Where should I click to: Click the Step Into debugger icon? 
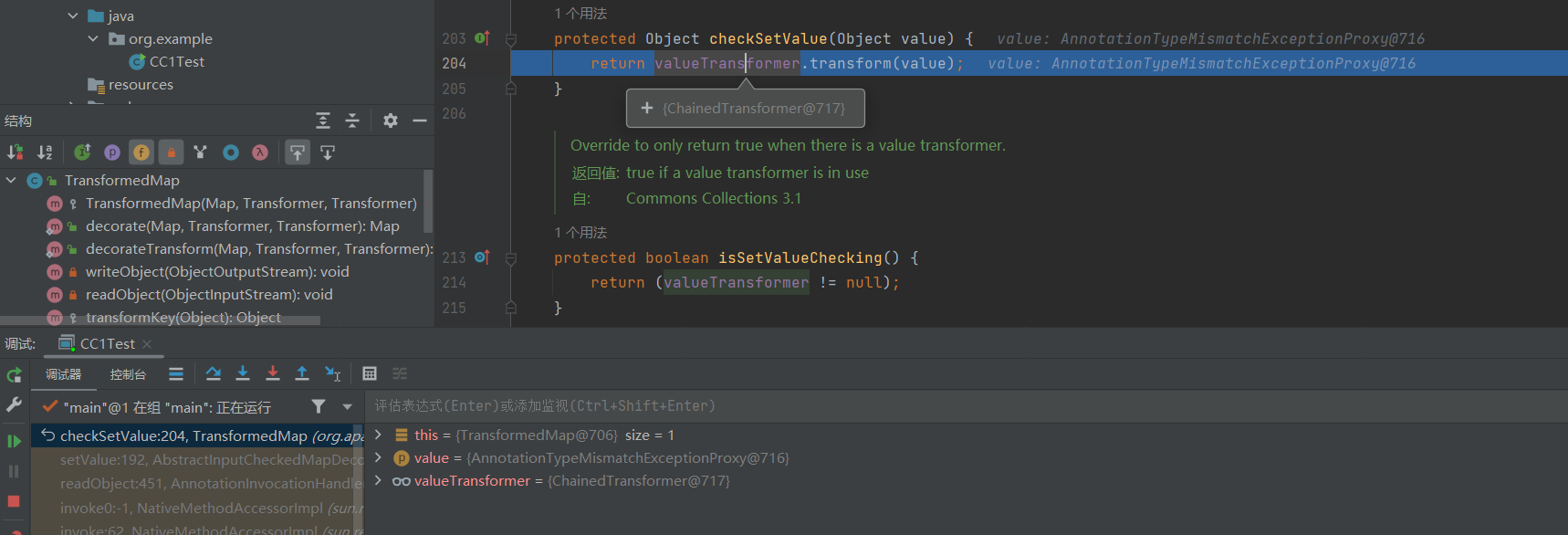pos(243,373)
